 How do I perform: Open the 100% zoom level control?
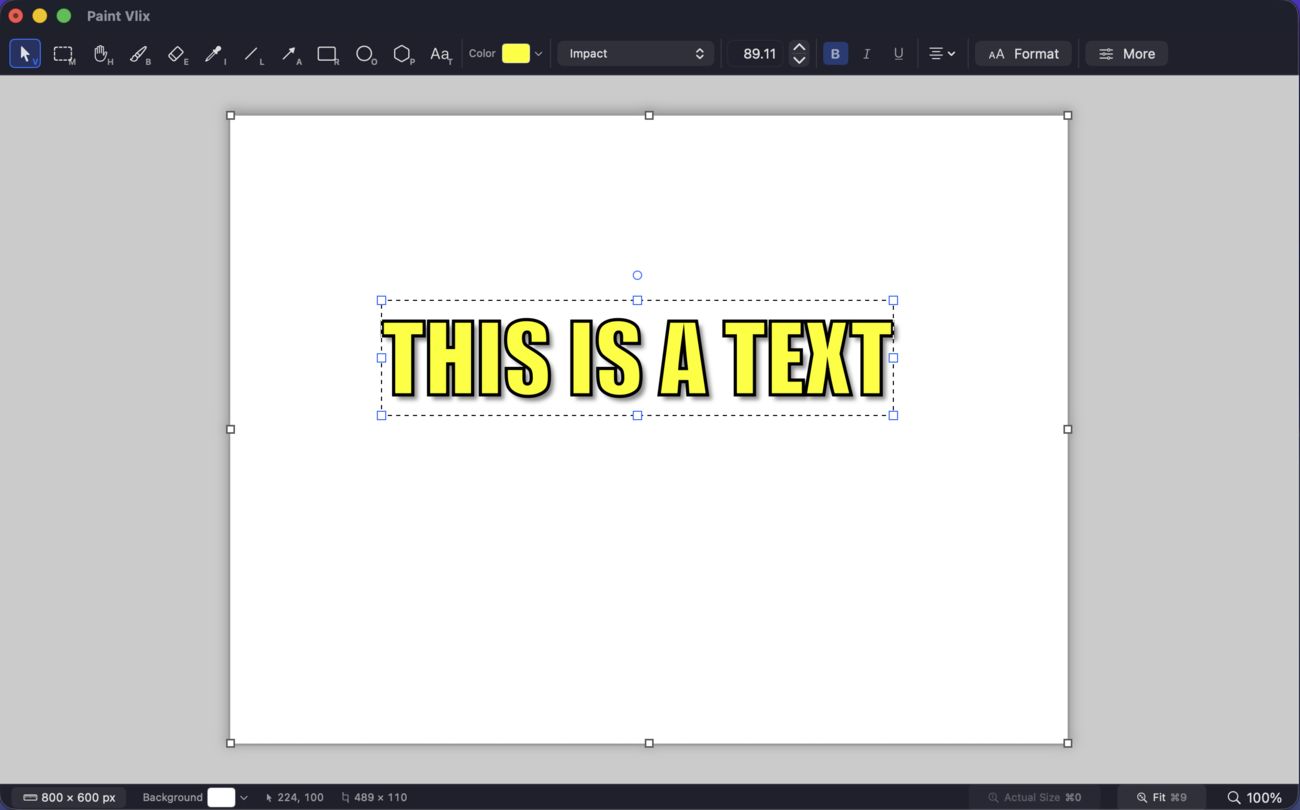coord(1254,797)
